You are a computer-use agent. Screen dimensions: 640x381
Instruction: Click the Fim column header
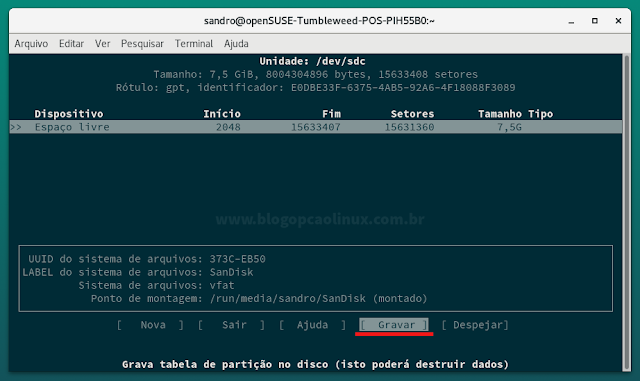click(x=331, y=114)
